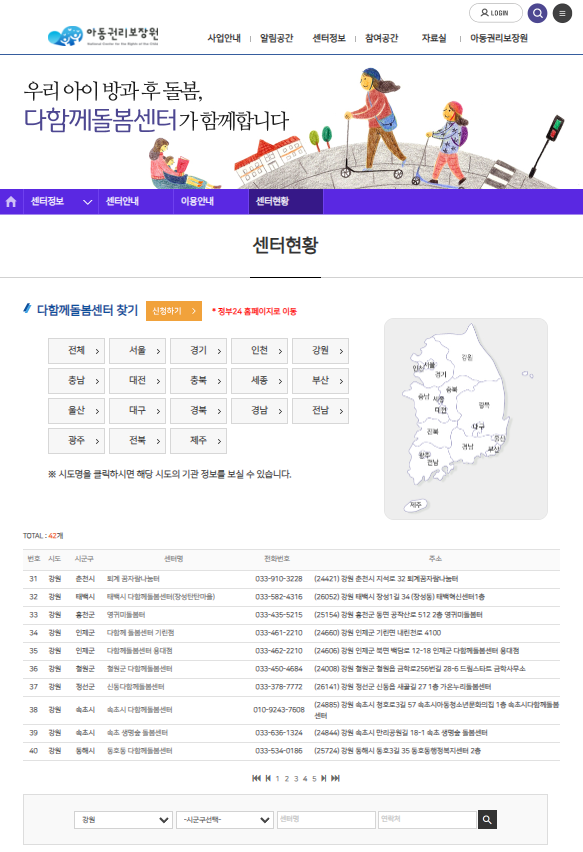
Task: Select center name 퇴계 꿈자람나눔터
Action: click(x=133, y=579)
